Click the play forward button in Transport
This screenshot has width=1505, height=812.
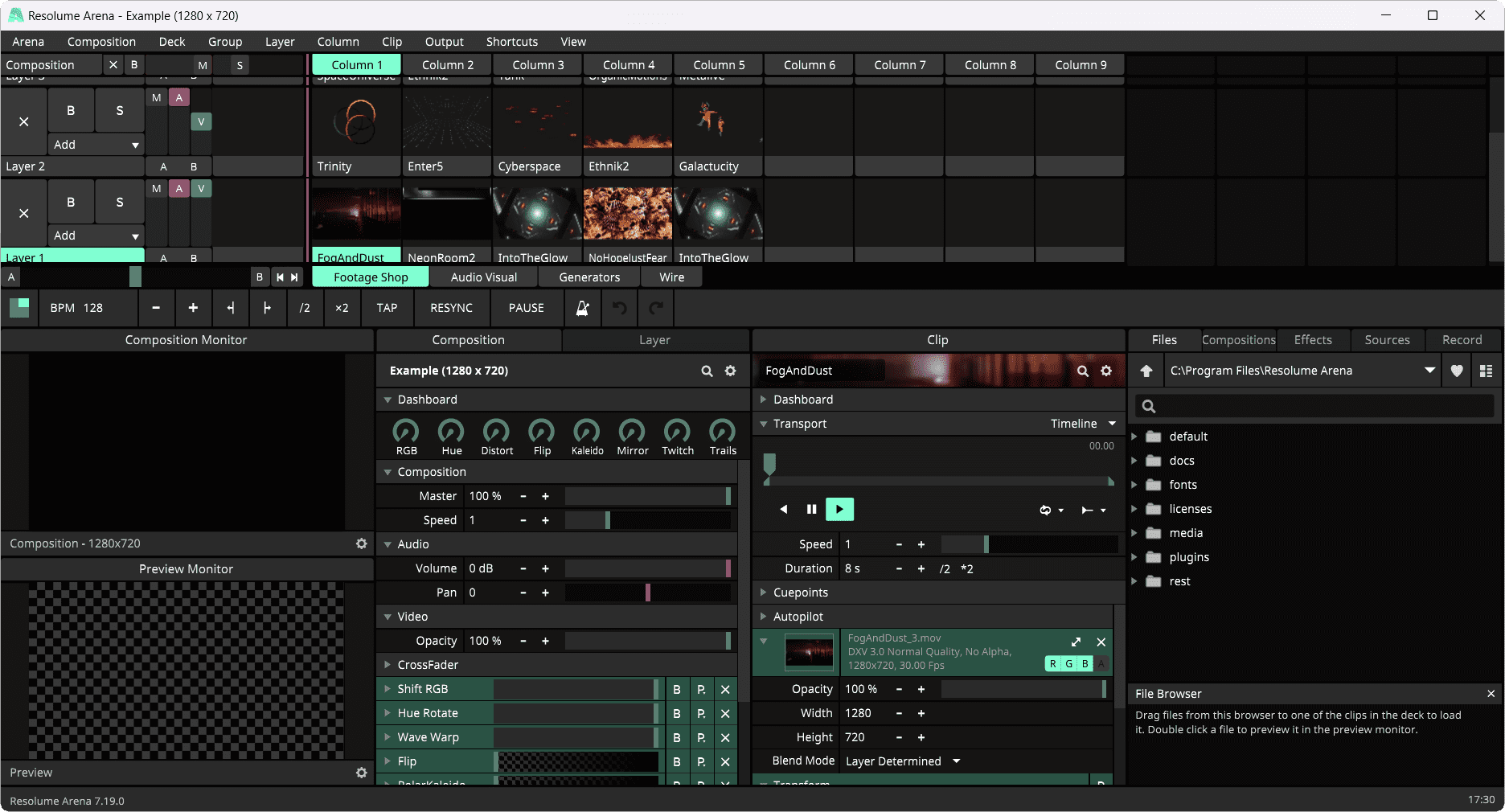(839, 509)
